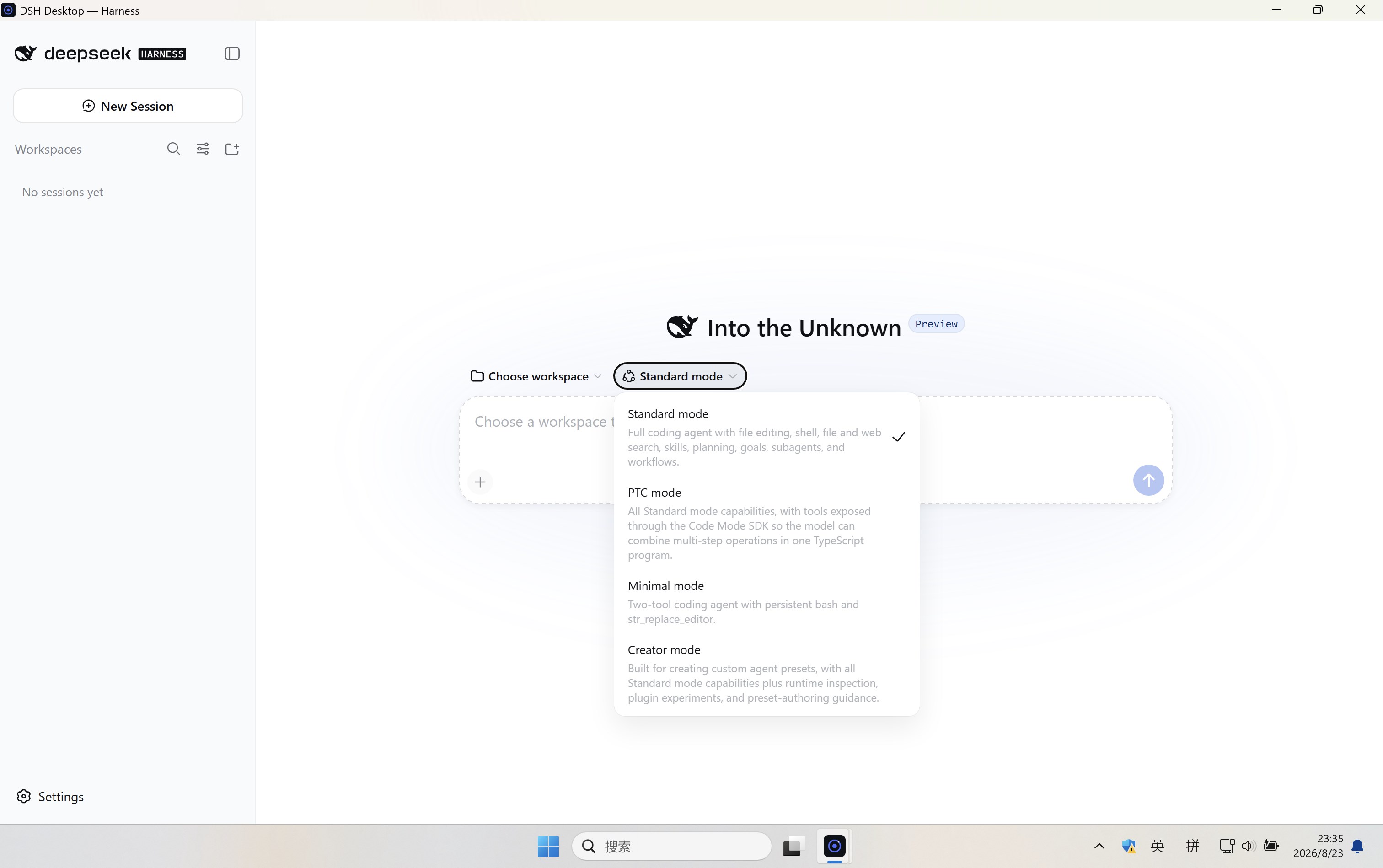
Task: Click the No sessions yet text
Action: (63, 192)
